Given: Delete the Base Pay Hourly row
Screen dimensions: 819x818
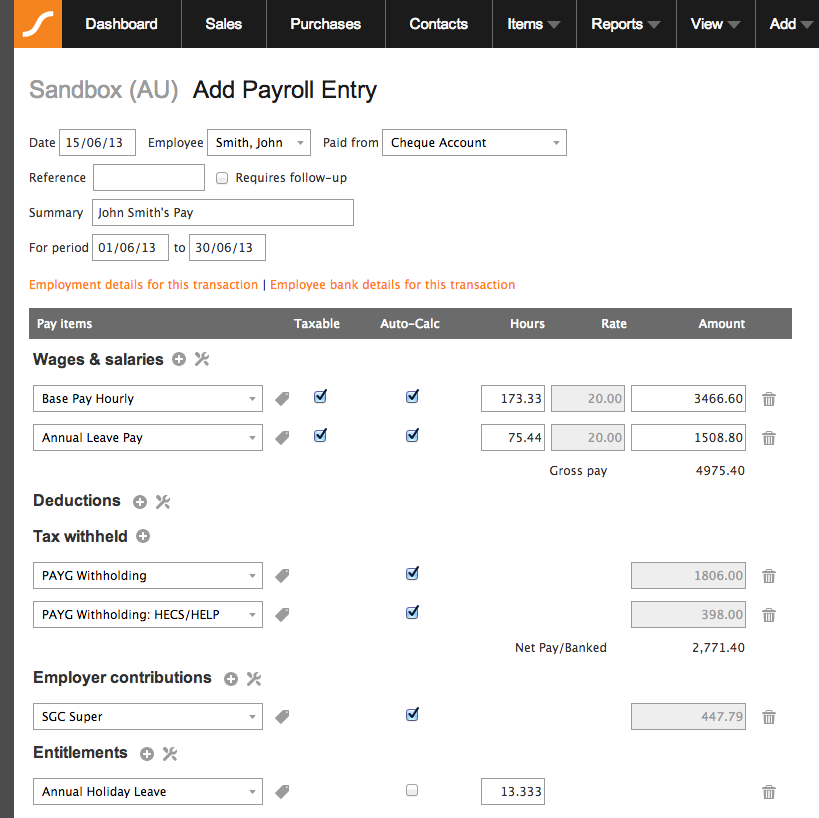Looking at the screenshot, I should [769, 399].
